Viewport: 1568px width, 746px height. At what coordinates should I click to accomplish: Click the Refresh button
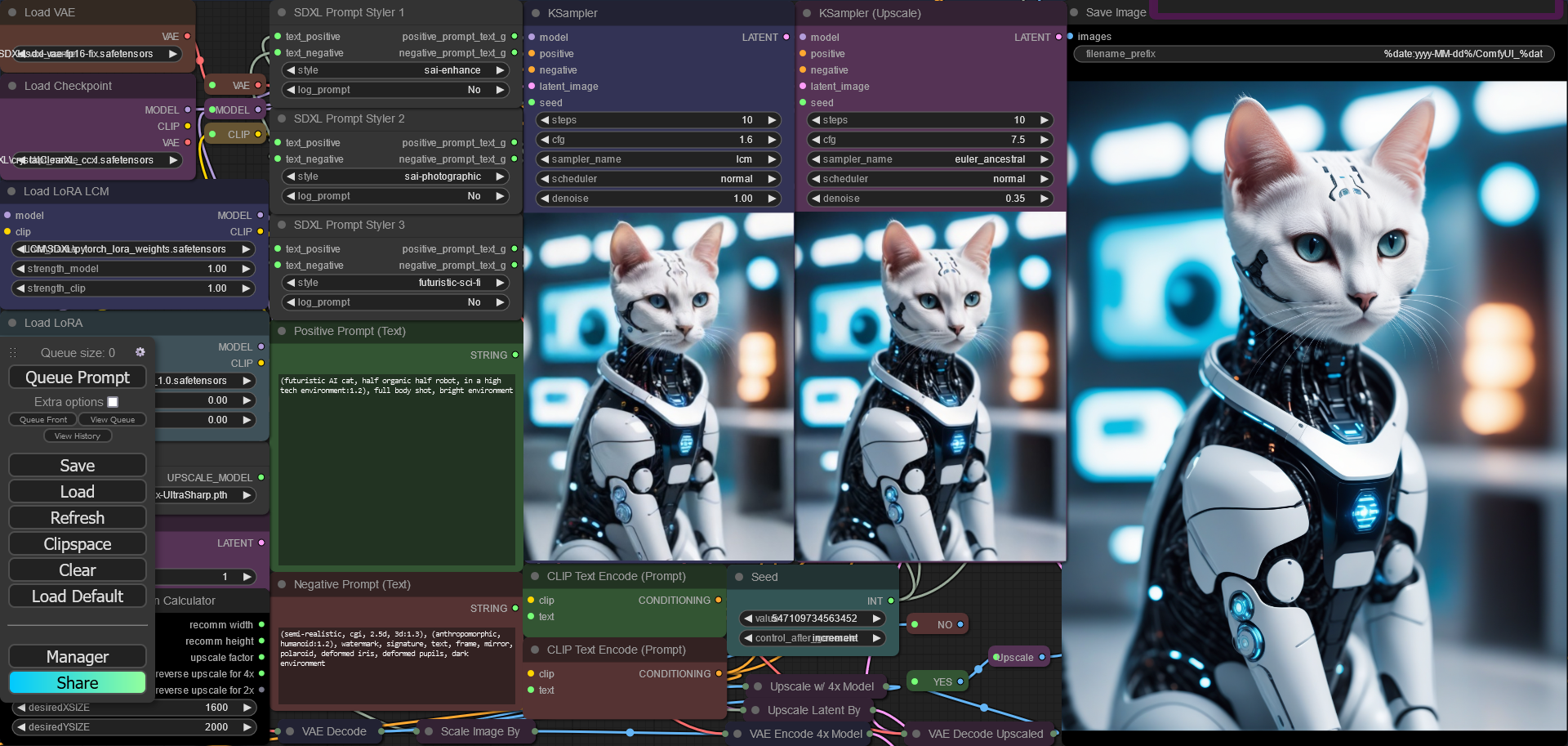pyautogui.click(x=78, y=518)
